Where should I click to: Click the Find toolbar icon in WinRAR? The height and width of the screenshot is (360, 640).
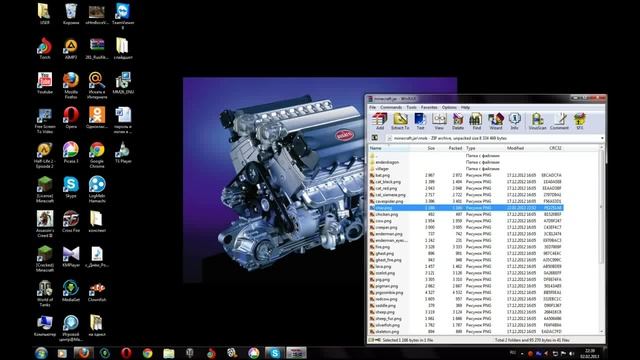point(476,121)
